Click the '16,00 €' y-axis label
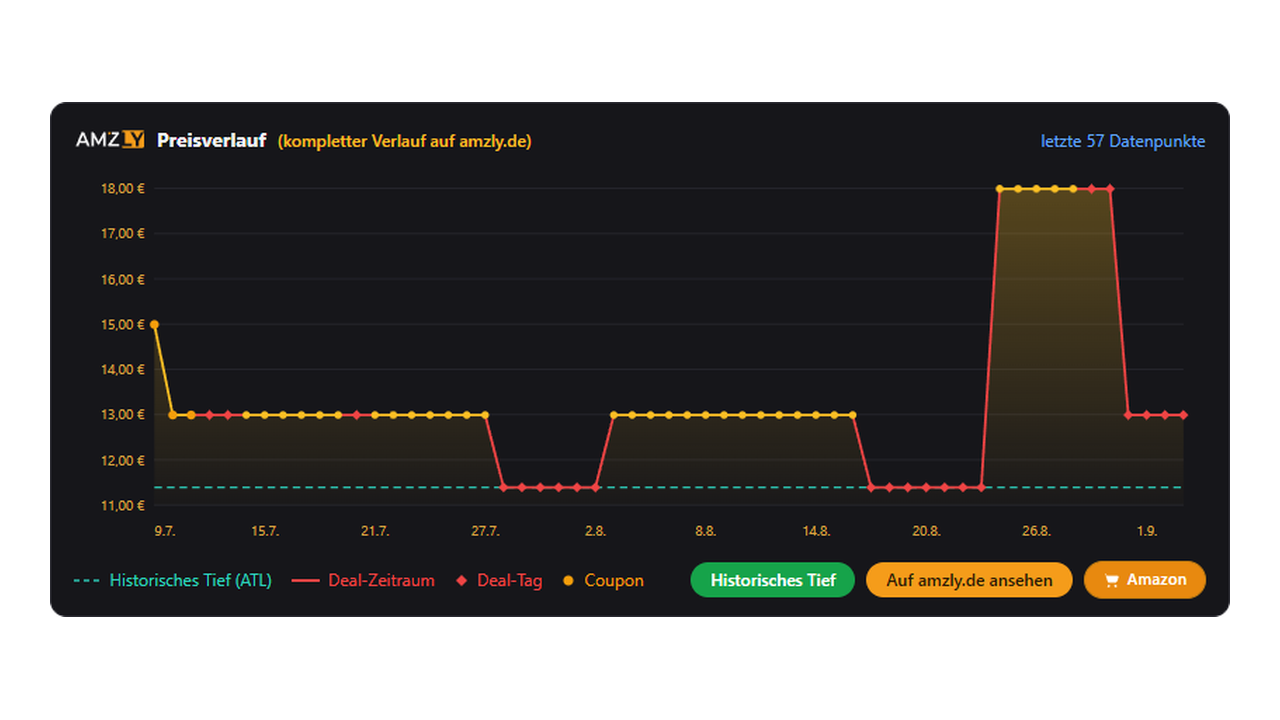Viewport: 1280px width, 720px height. [123, 279]
